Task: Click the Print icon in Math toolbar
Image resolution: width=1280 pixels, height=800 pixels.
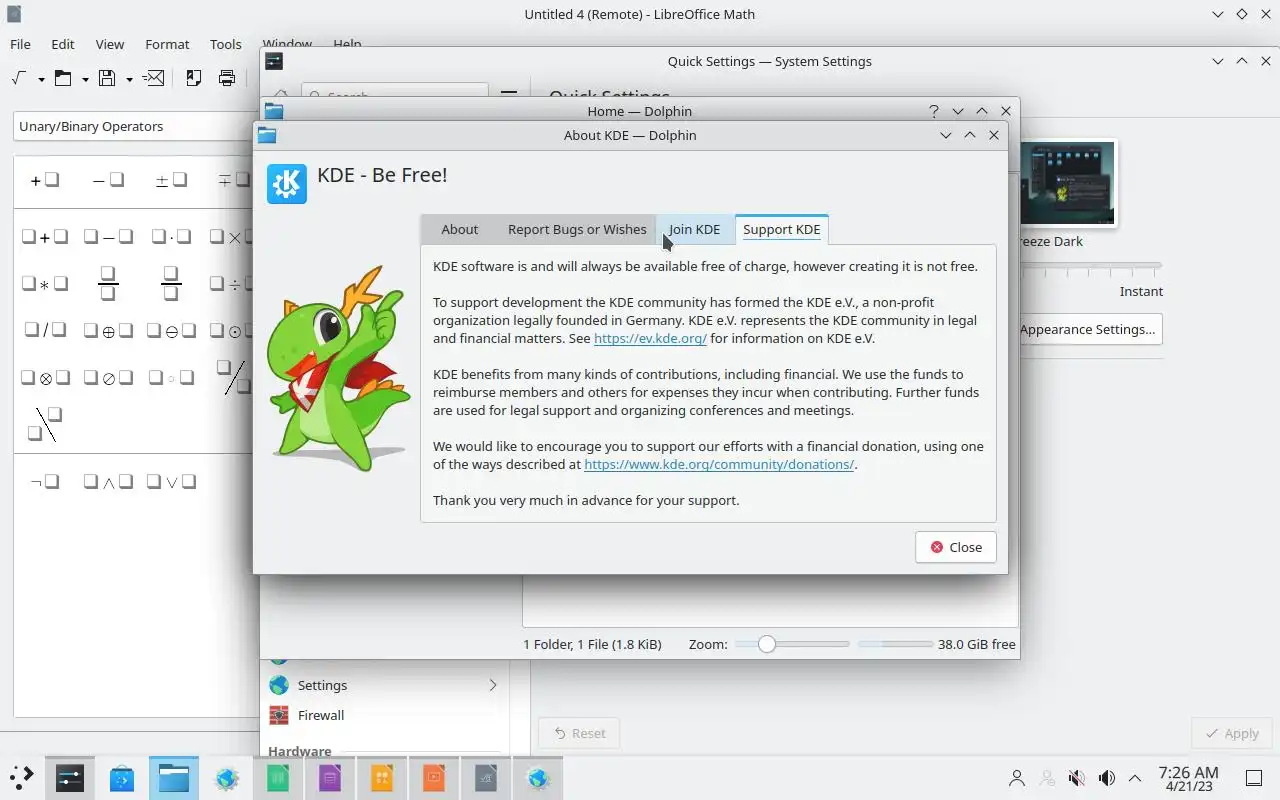Action: coord(227,78)
